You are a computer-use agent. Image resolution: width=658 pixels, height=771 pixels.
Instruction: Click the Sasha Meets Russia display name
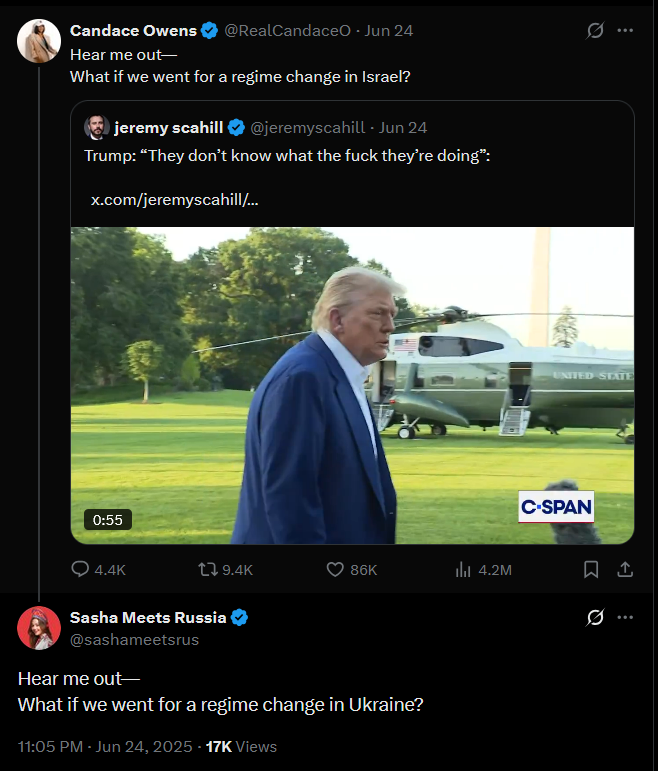[148, 617]
